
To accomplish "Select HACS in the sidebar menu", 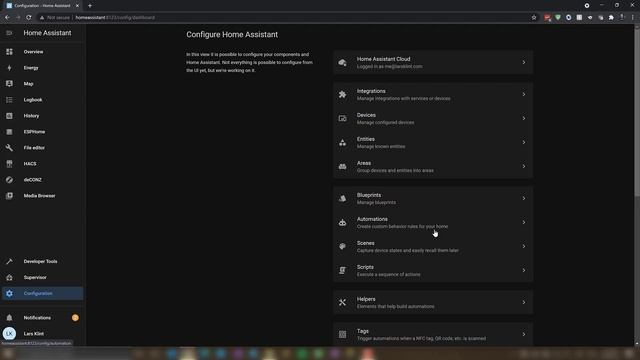I will 42,164.
